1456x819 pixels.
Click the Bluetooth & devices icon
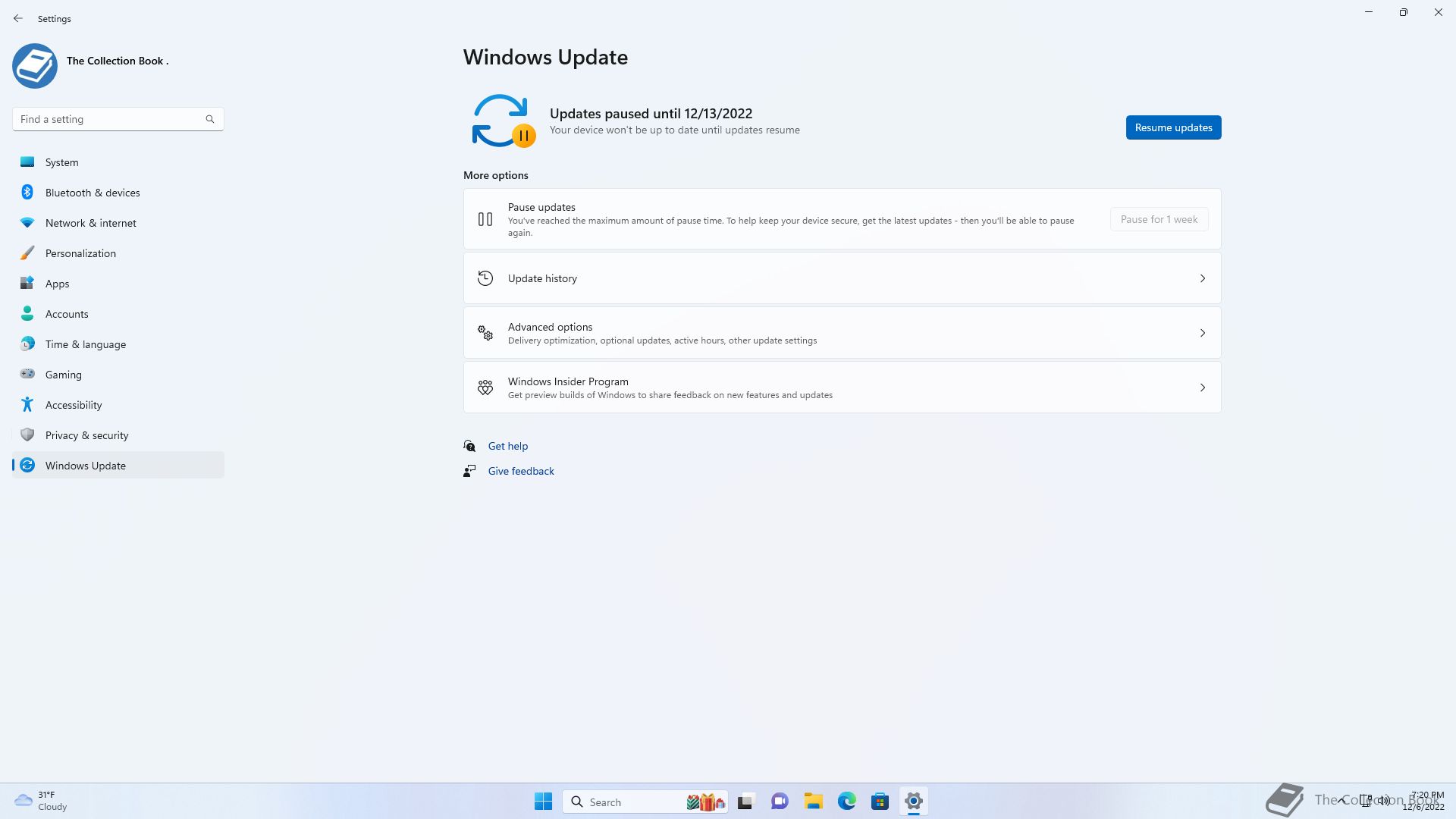[27, 193]
